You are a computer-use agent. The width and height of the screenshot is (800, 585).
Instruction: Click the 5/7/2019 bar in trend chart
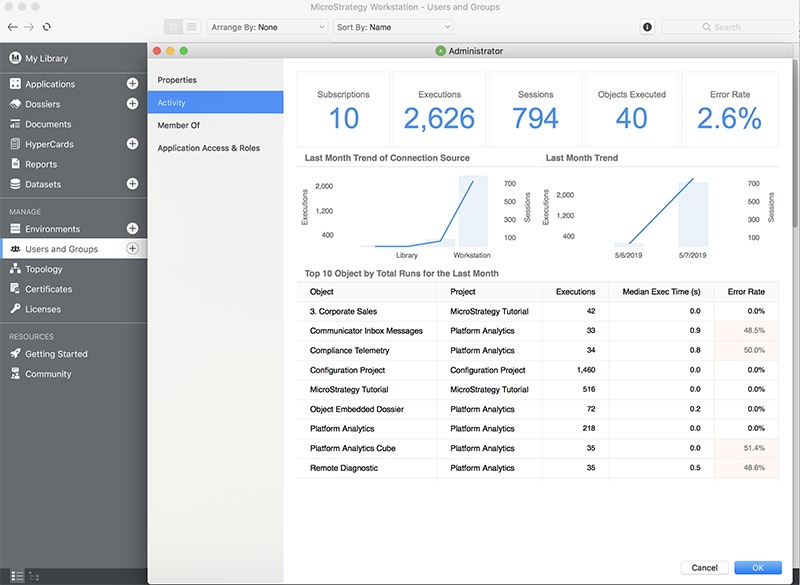click(x=693, y=214)
